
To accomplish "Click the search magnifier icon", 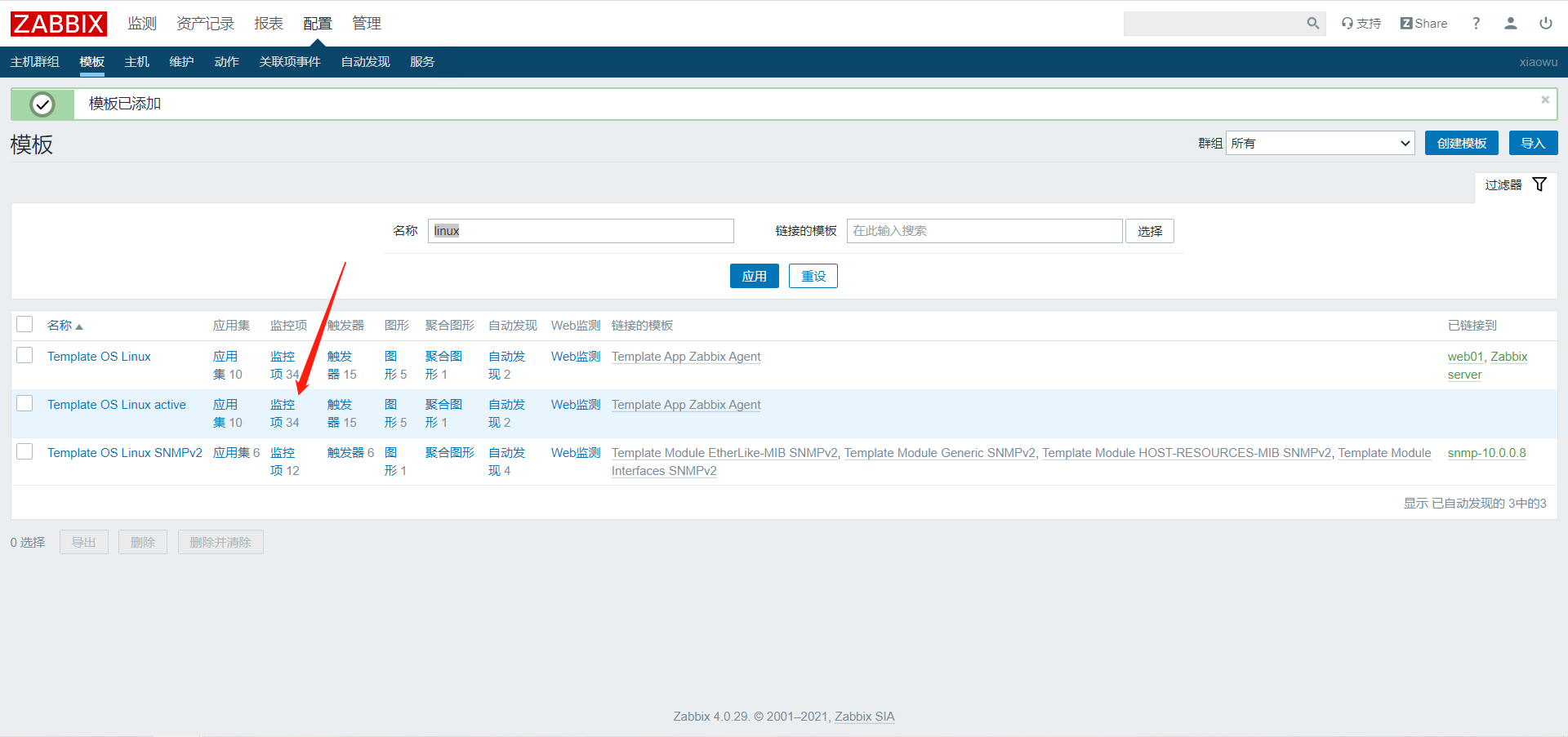I will (x=1312, y=24).
